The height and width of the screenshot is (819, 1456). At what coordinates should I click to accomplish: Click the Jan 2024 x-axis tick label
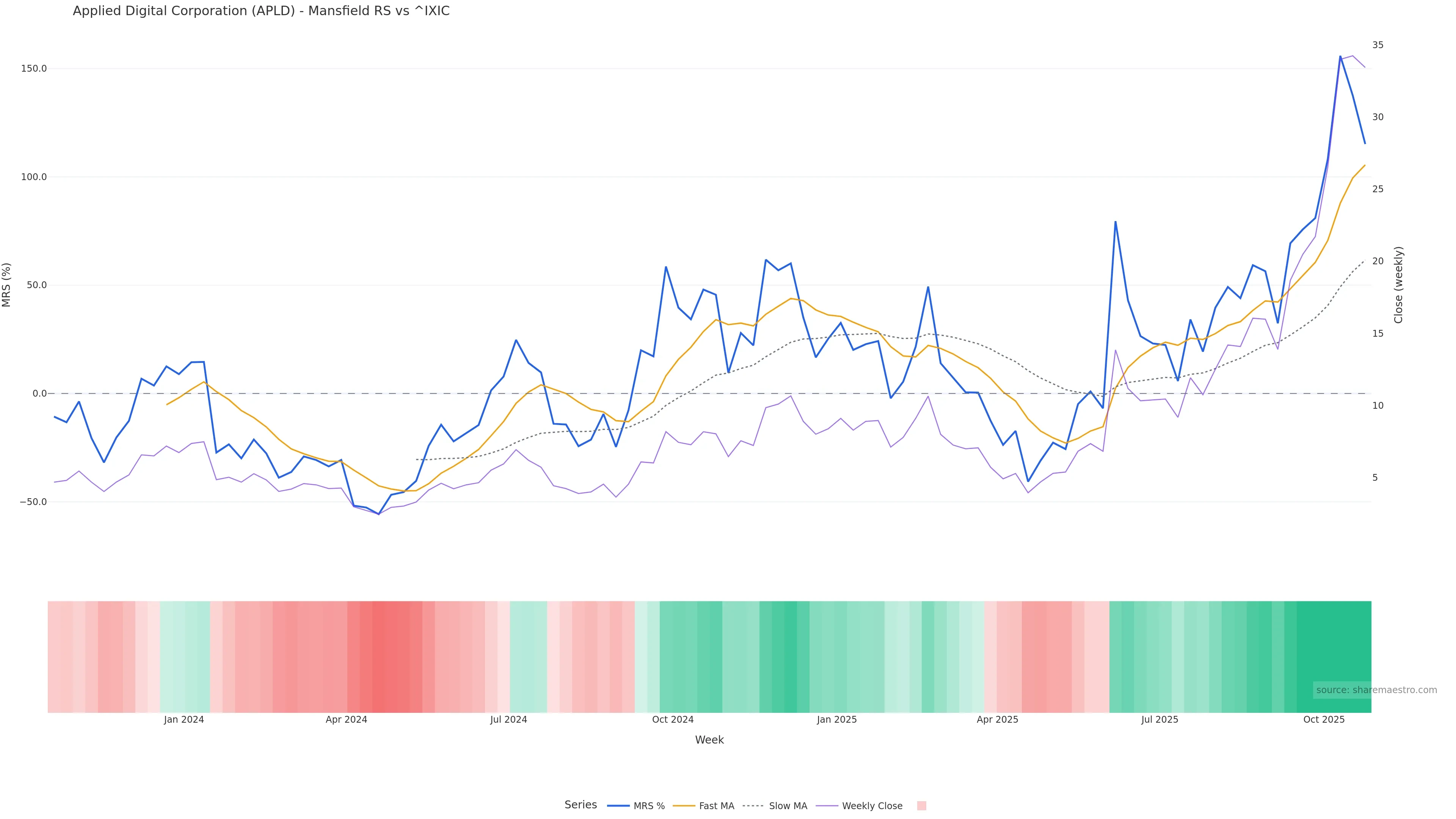[184, 720]
